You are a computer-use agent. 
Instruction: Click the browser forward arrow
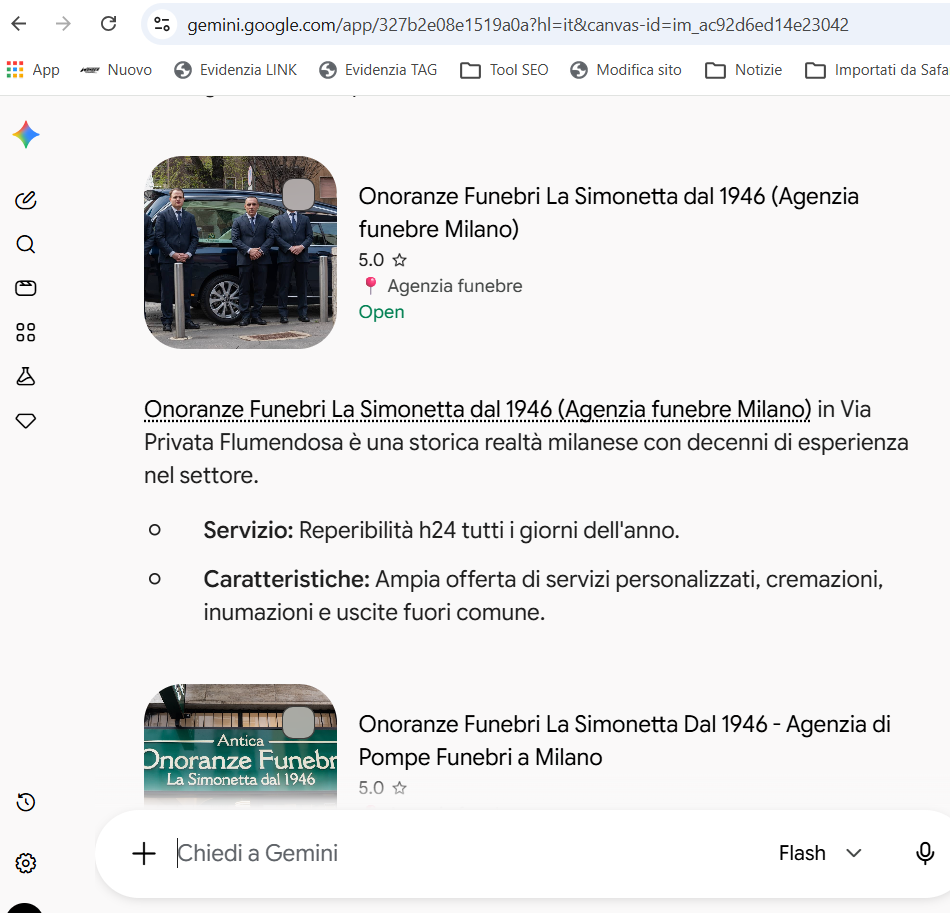pyautogui.click(x=63, y=24)
